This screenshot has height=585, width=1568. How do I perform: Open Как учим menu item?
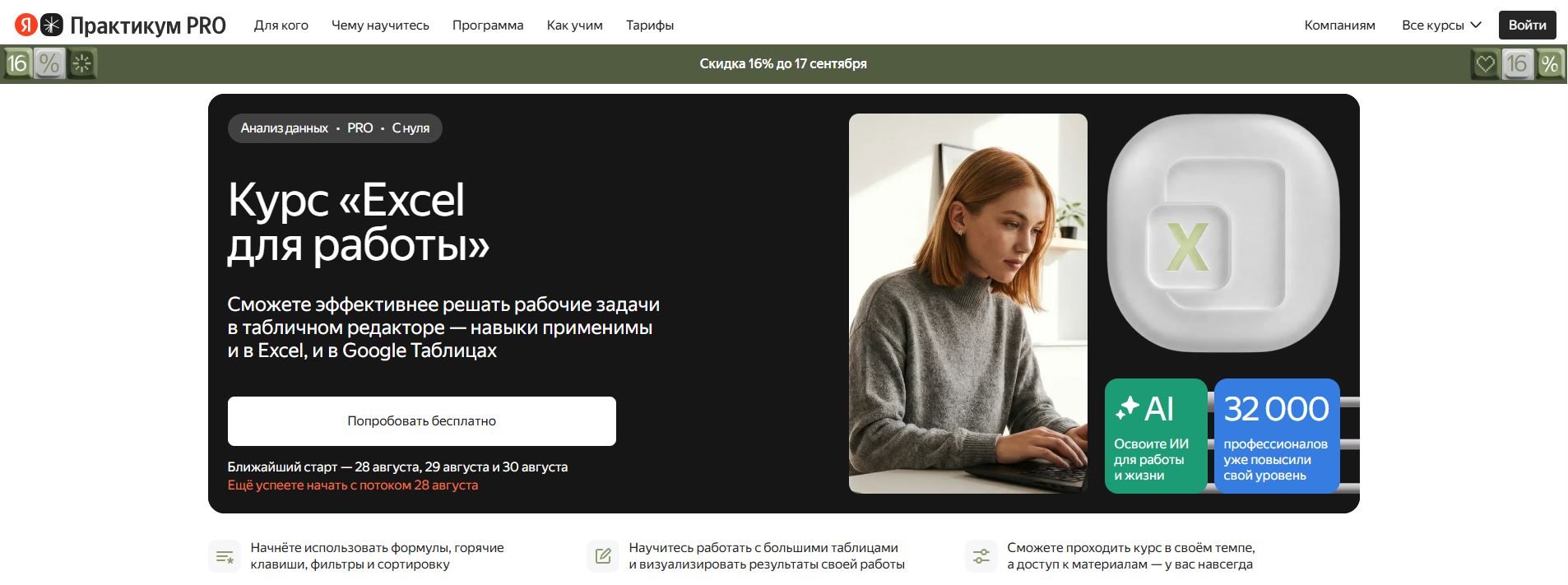pyautogui.click(x=575, y=26)
